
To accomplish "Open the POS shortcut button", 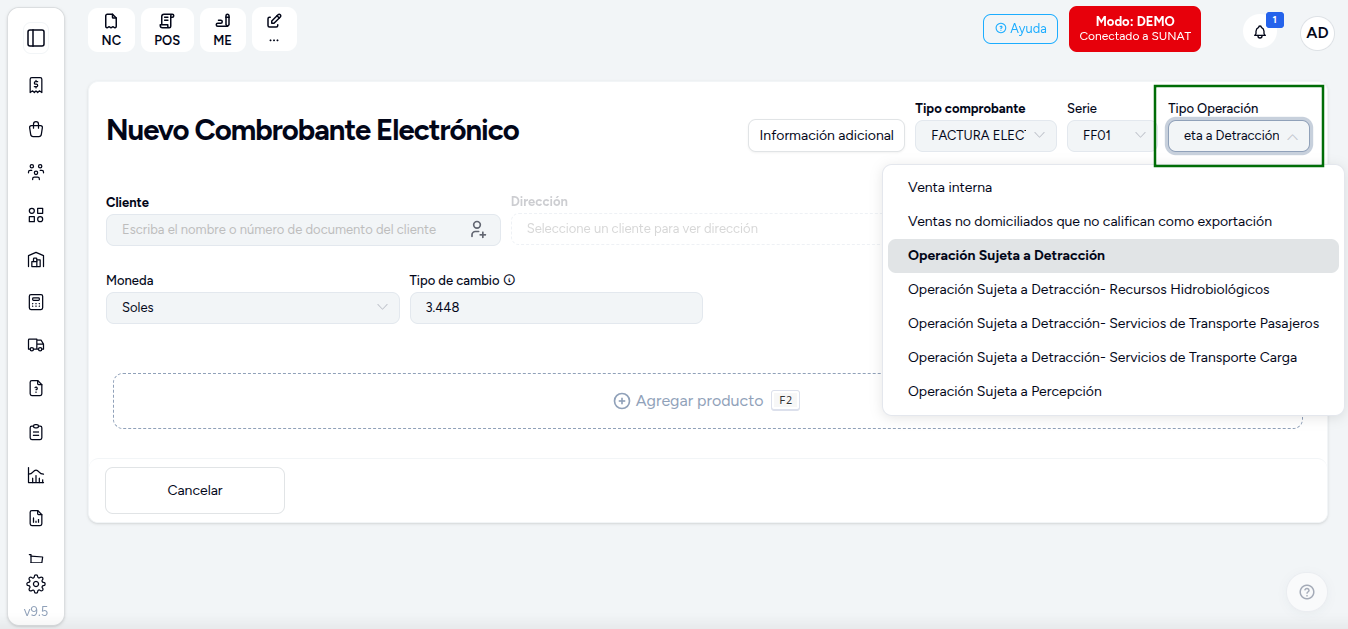I will click(167, 30).
